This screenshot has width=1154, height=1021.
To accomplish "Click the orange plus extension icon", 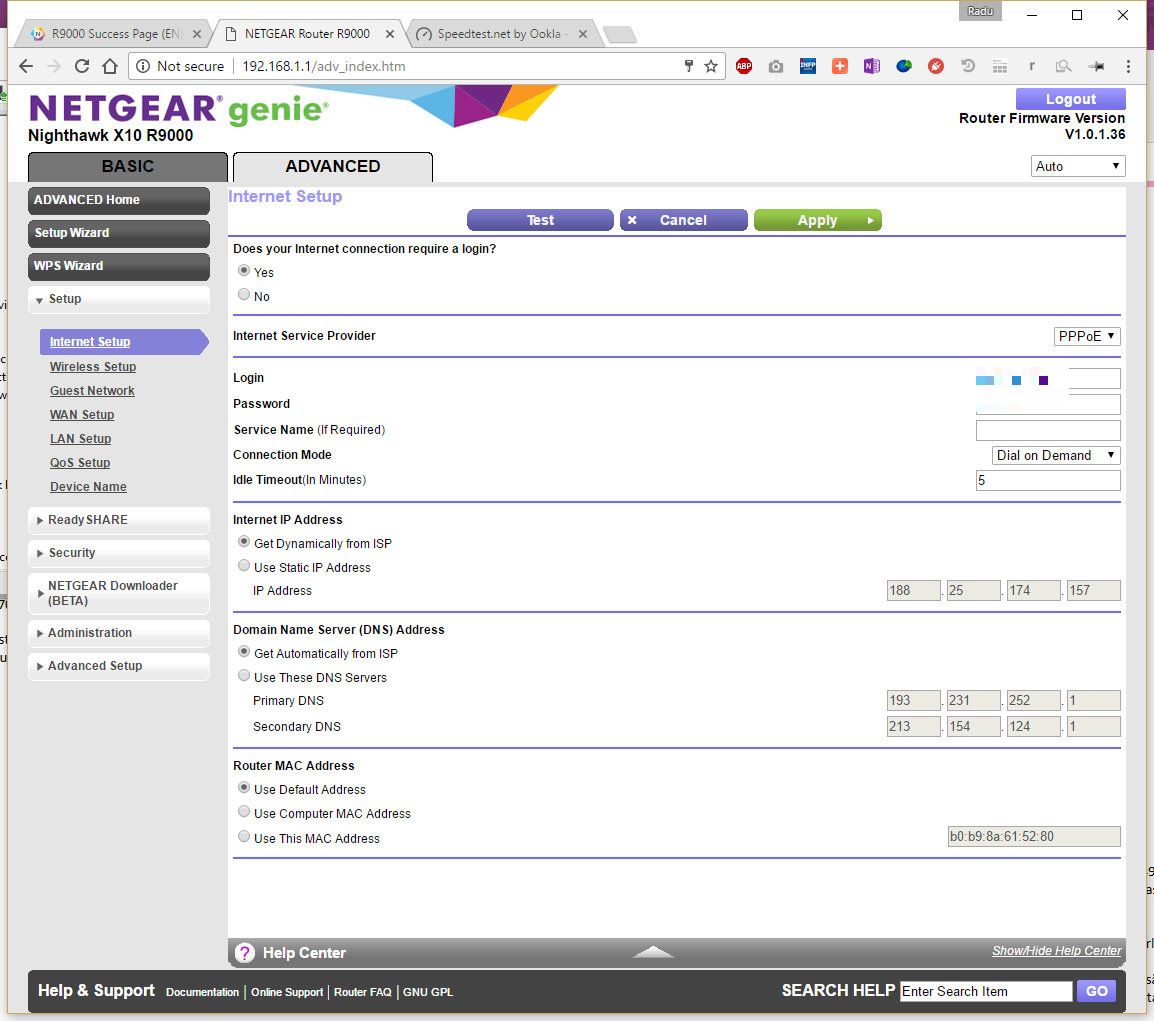I will (x=840, y=66).
